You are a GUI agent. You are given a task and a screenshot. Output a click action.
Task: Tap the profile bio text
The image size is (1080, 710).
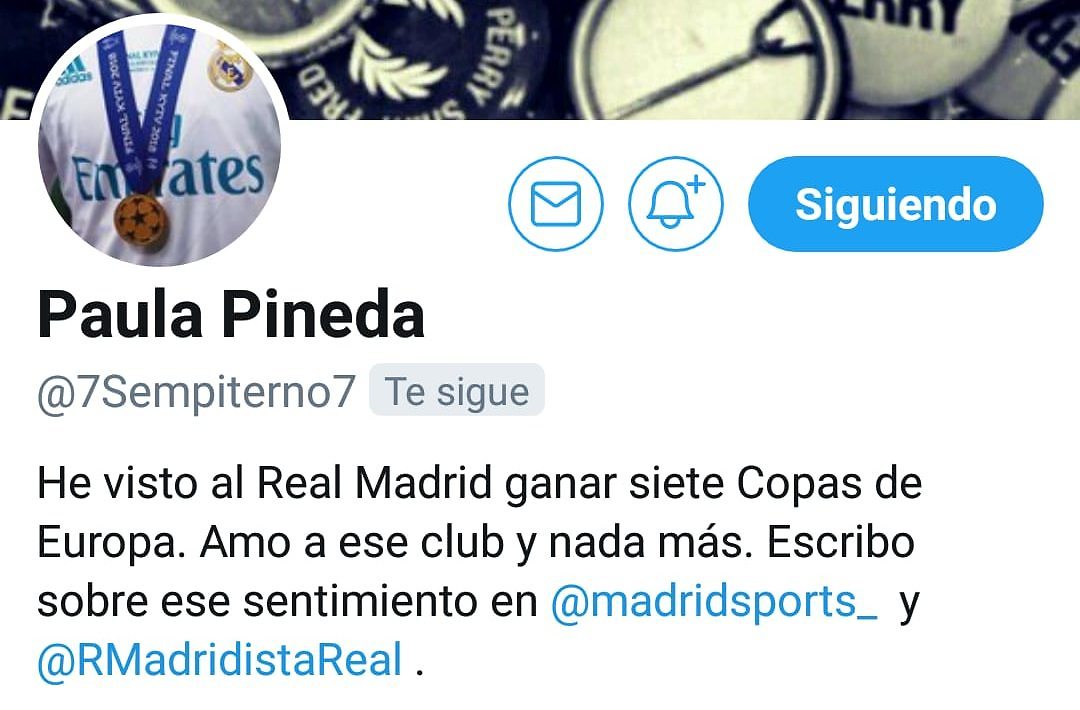point(479,572)
